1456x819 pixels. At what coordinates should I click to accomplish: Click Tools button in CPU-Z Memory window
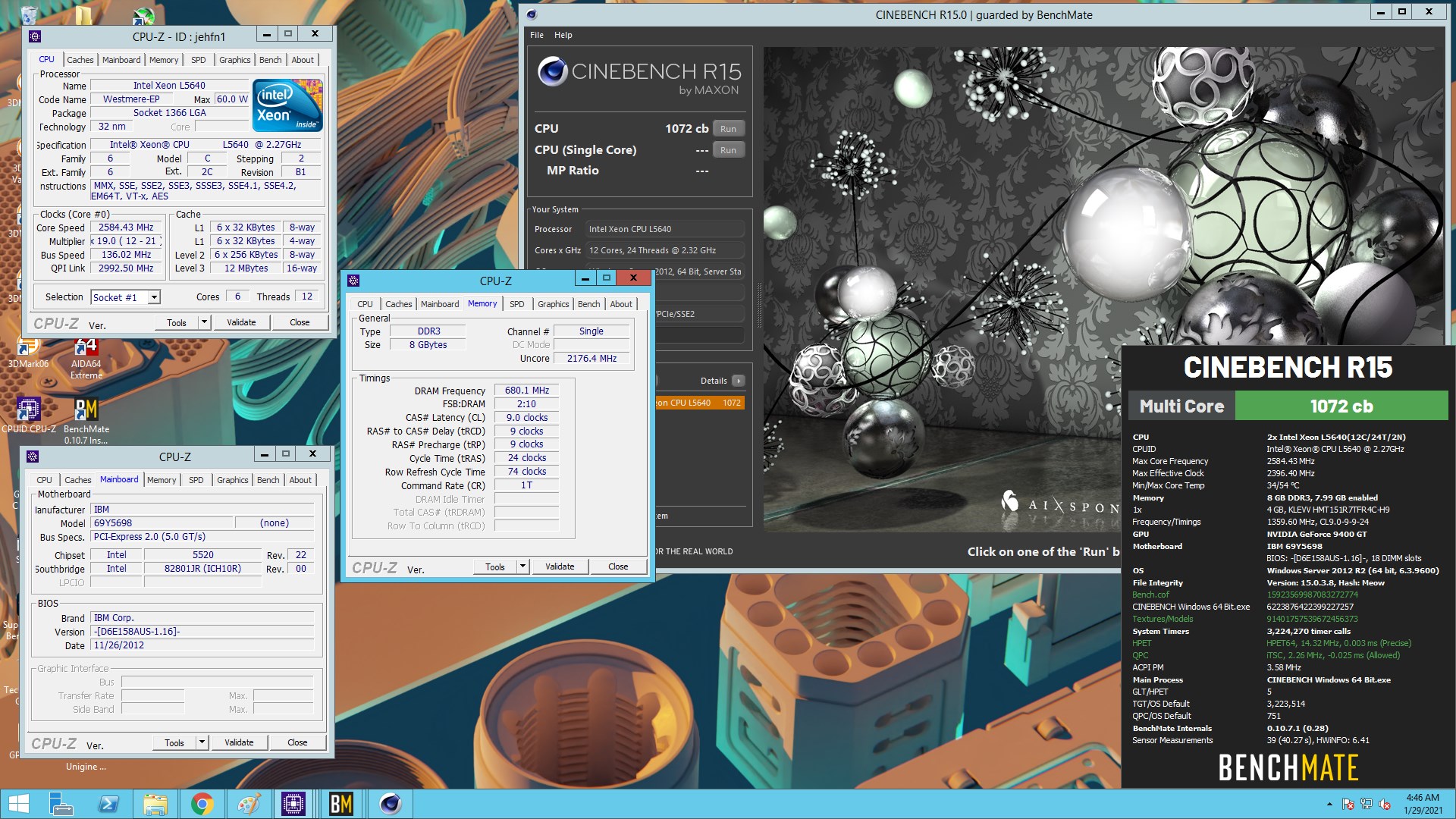click(495, 566)
